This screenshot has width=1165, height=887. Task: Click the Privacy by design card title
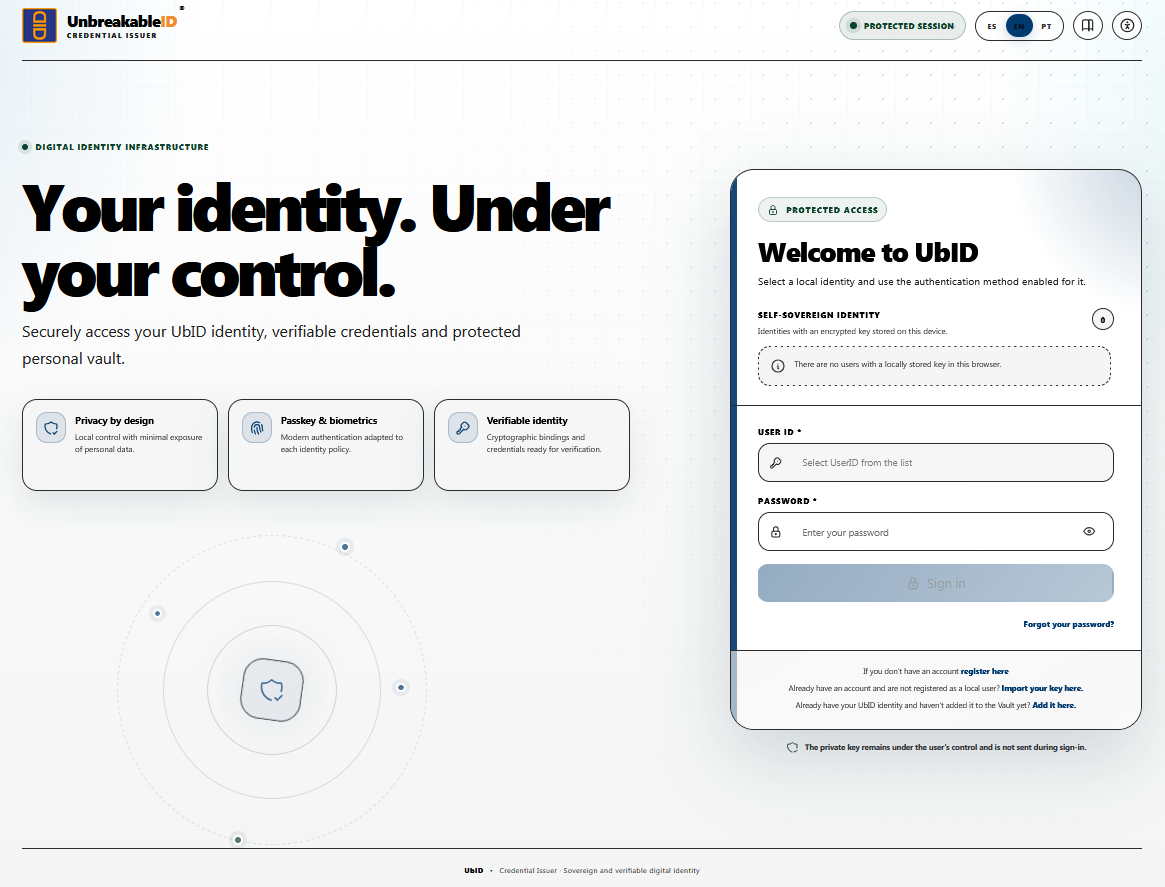coord(114,420)
